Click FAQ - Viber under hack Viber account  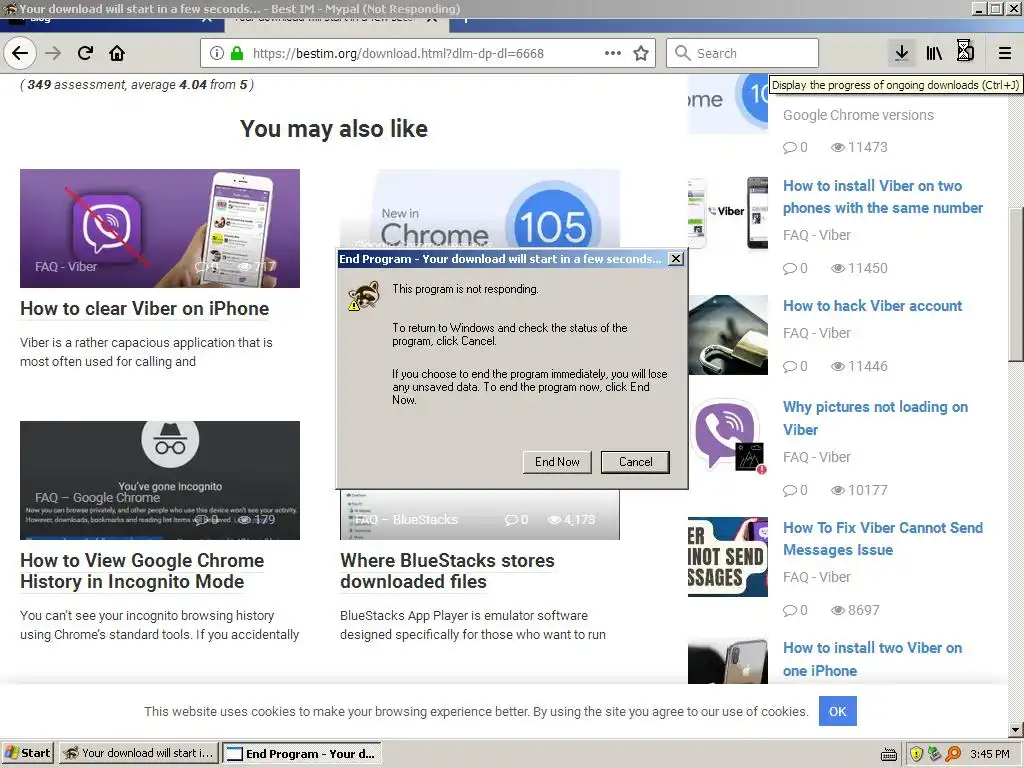coord(816,333)
